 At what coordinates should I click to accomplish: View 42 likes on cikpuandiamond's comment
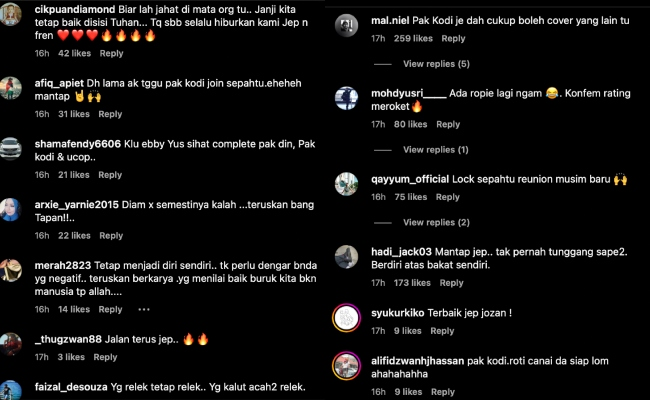[x=74, y=53]
